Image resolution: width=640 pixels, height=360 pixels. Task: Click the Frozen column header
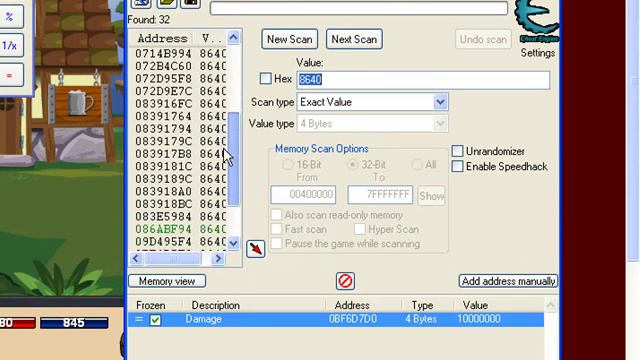(x=151, y=305)
